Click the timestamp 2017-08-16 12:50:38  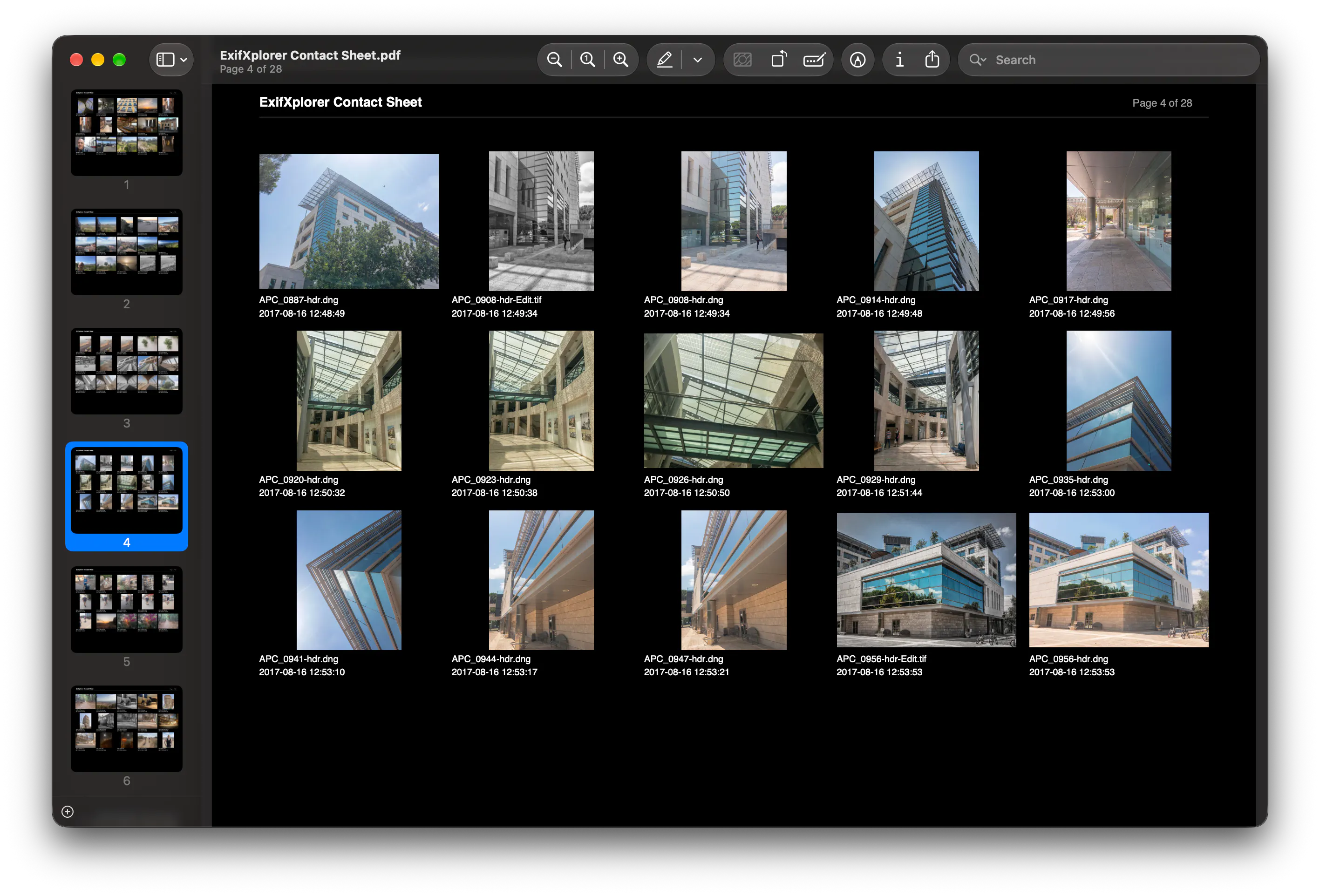pos(494,493)
